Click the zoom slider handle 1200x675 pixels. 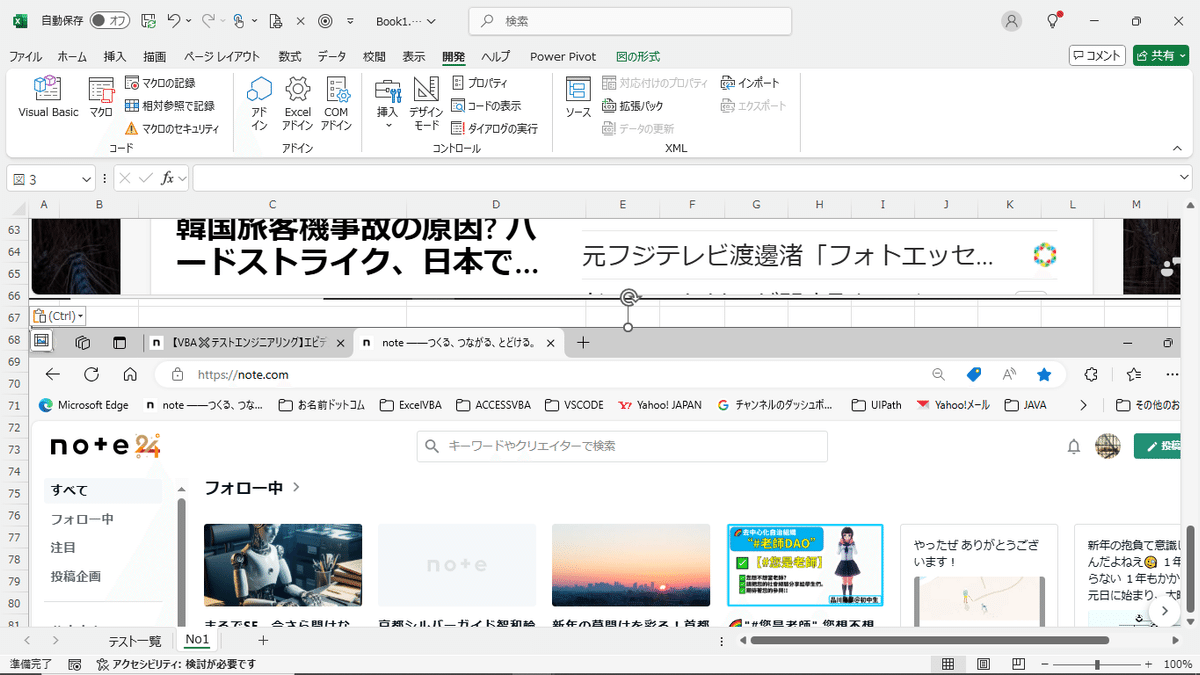(x=1097, y=664)
